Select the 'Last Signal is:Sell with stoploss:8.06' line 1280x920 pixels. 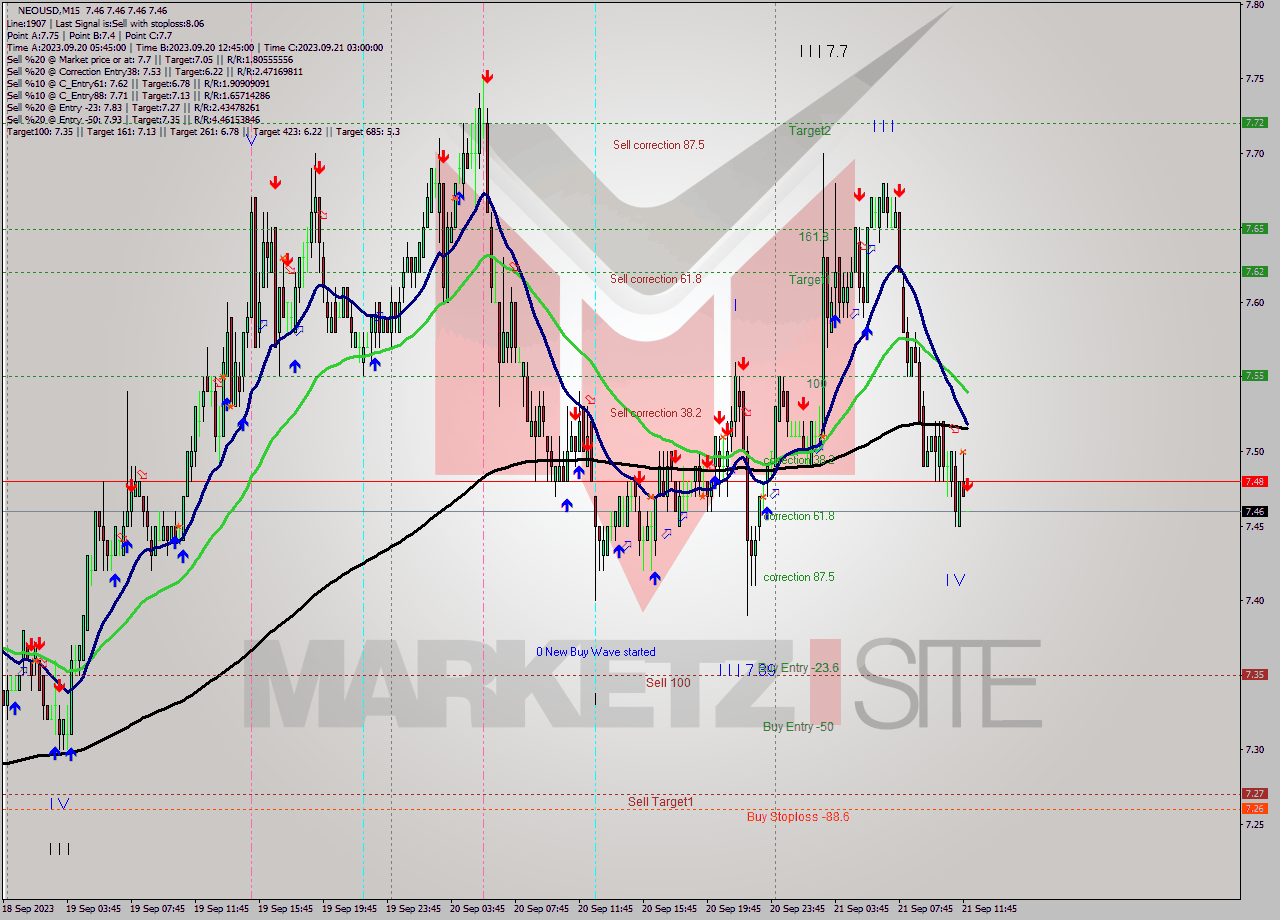[x=128, y=23]
